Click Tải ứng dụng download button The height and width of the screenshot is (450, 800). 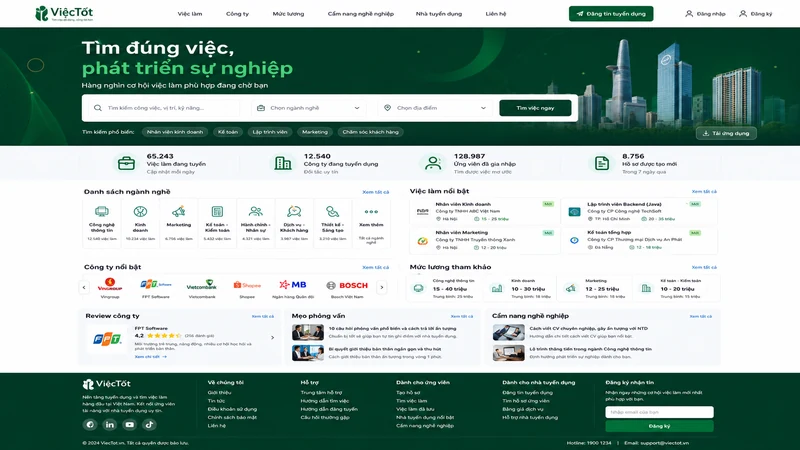(726, 133)
